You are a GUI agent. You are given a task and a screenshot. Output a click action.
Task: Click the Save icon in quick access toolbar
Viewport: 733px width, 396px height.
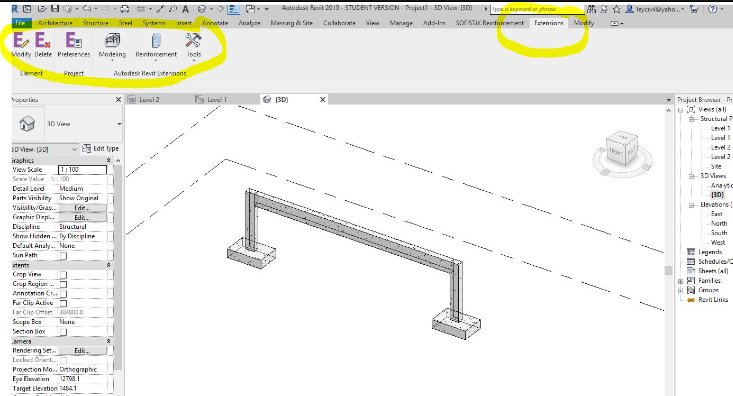pos(55,9)
